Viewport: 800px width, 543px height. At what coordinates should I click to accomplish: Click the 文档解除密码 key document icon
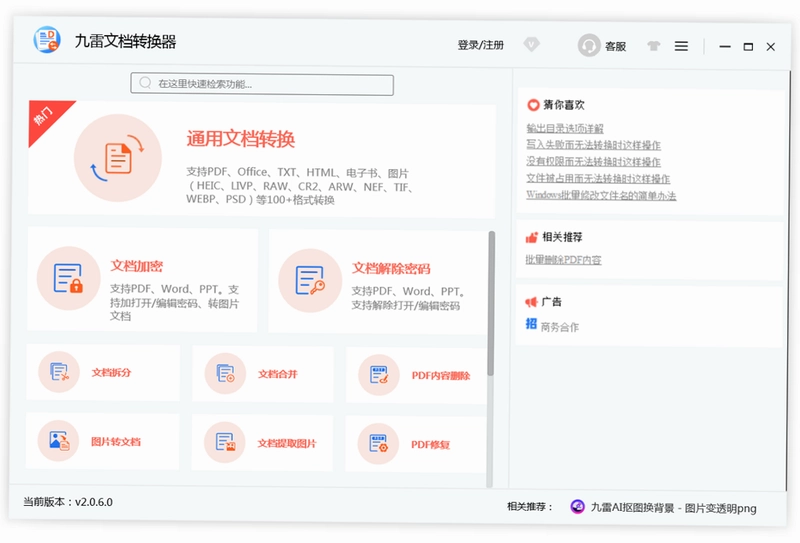310,281
